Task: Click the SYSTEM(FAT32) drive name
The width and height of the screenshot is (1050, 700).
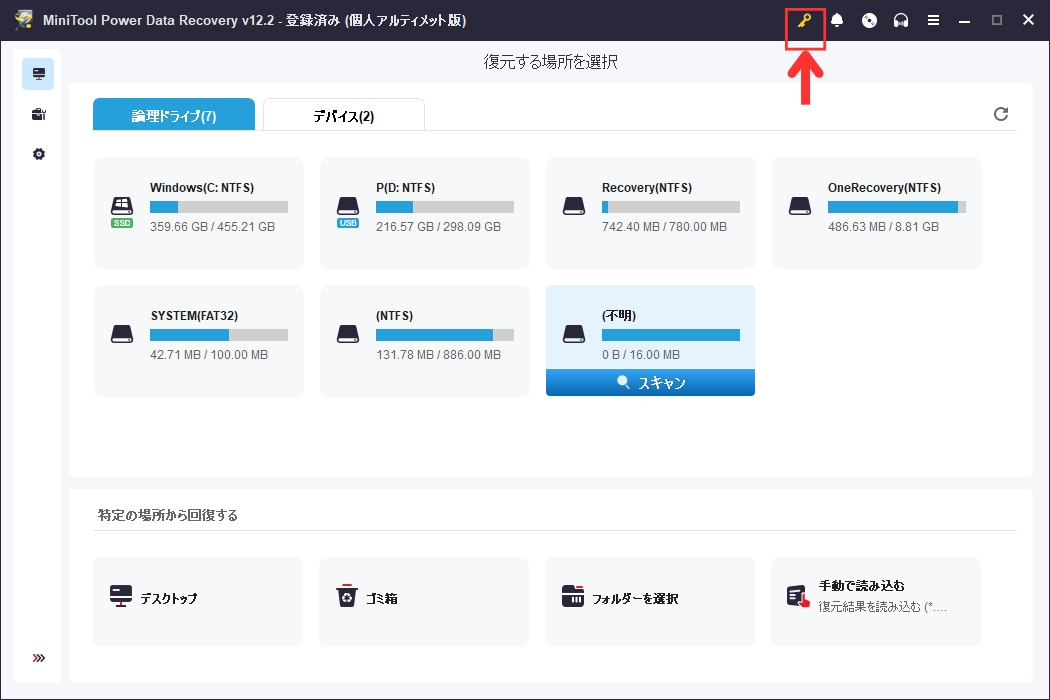Action: (194, 316)
